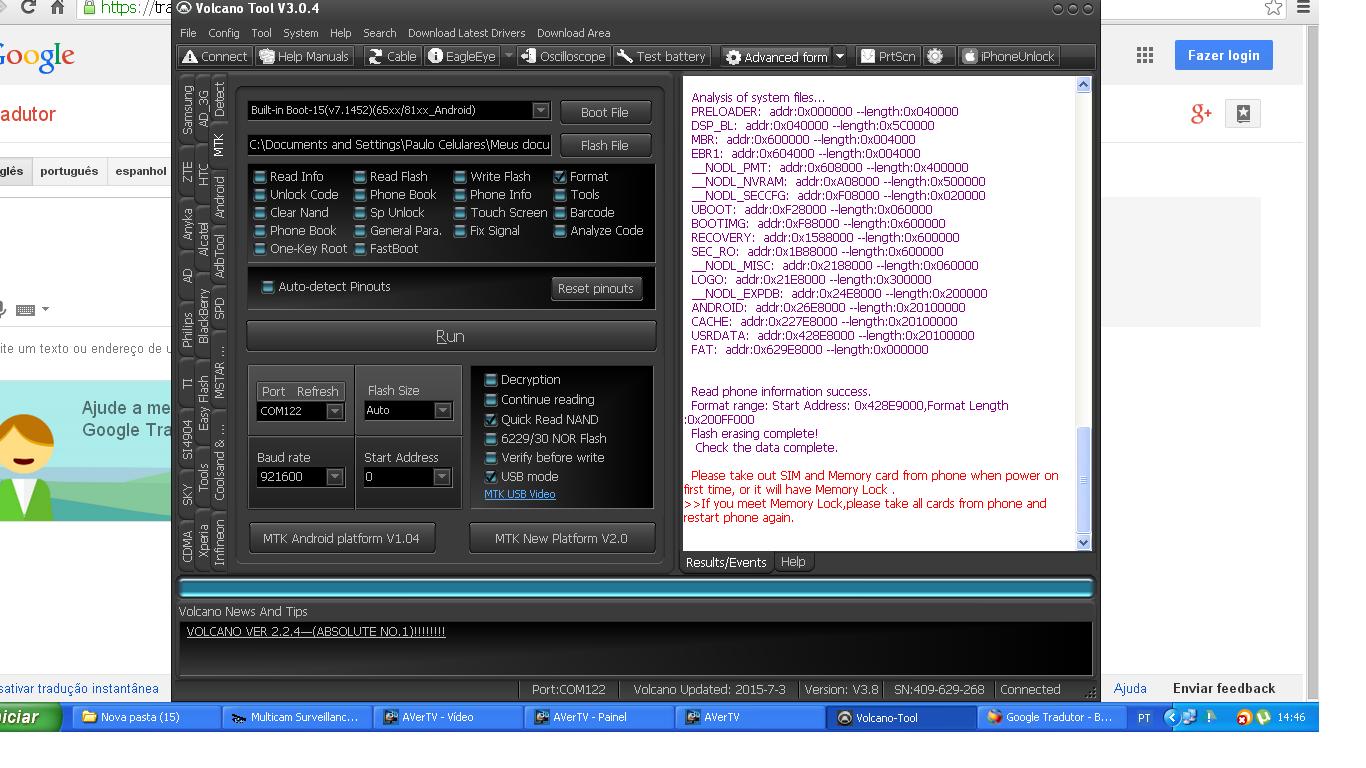Enable the Unlock Code checkbox

[x=260, y=195]
